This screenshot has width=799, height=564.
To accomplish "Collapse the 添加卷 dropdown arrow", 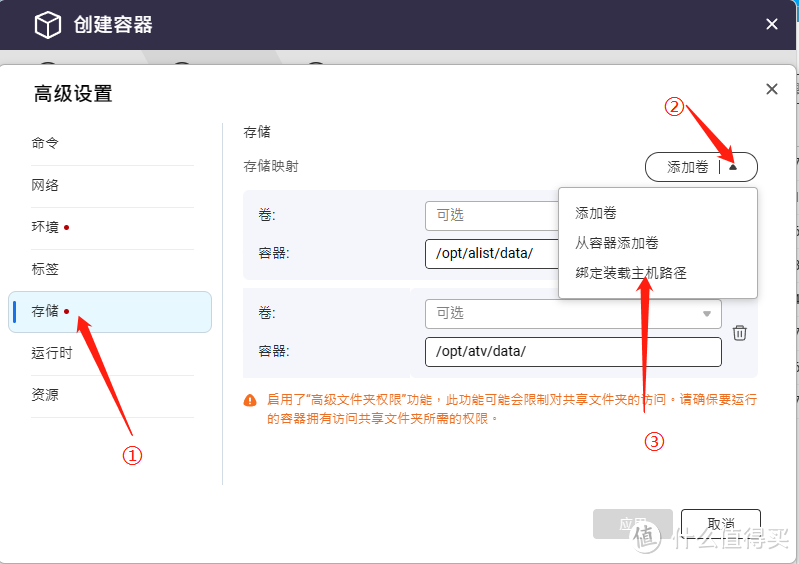I will tap(733, 167).
